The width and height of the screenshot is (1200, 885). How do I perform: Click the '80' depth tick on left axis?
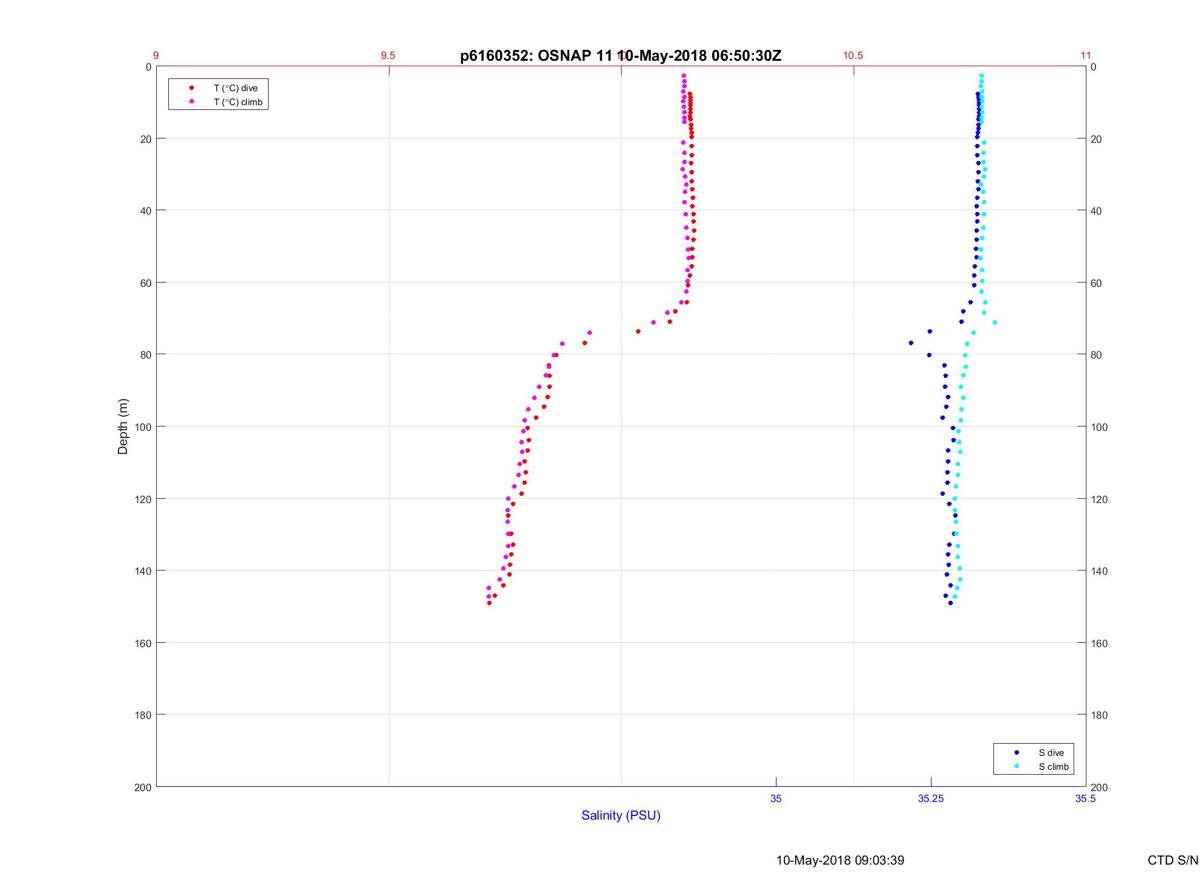(145, 355)
